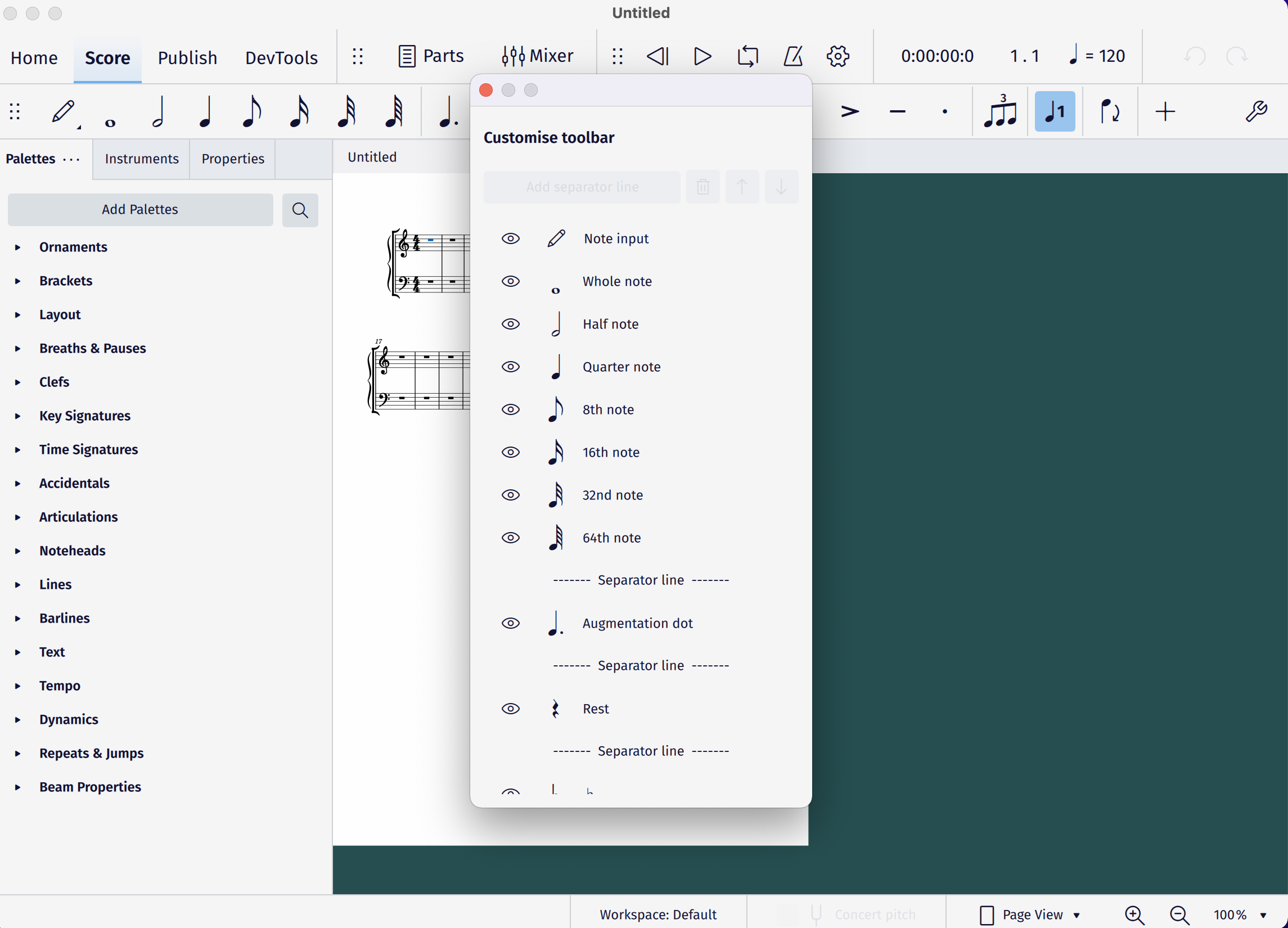The height and width of the screenshot is (928, 1288).
Task: Hide Whole note from the toolbar
Action: [x=511, y=281]
